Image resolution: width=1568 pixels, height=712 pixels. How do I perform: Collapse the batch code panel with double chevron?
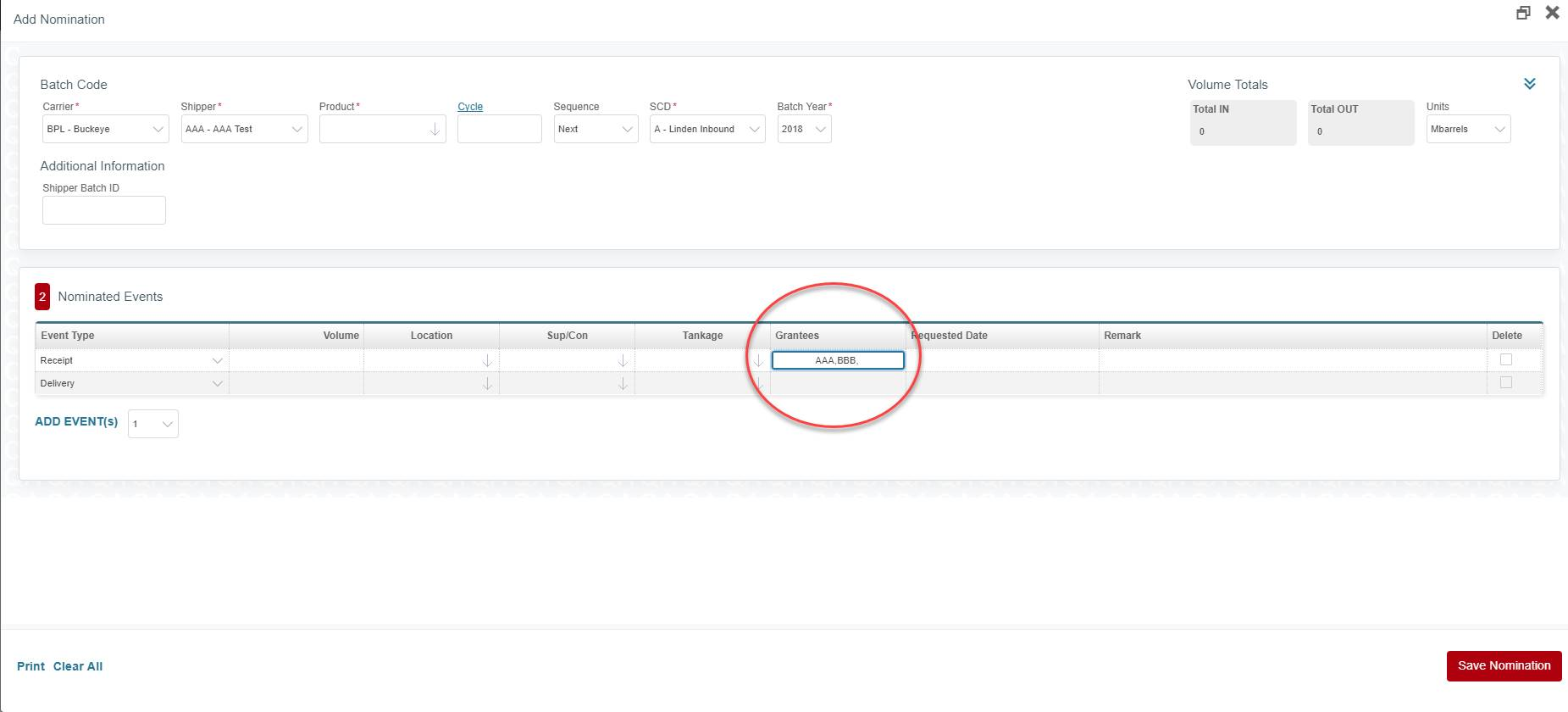point(1529,84)
